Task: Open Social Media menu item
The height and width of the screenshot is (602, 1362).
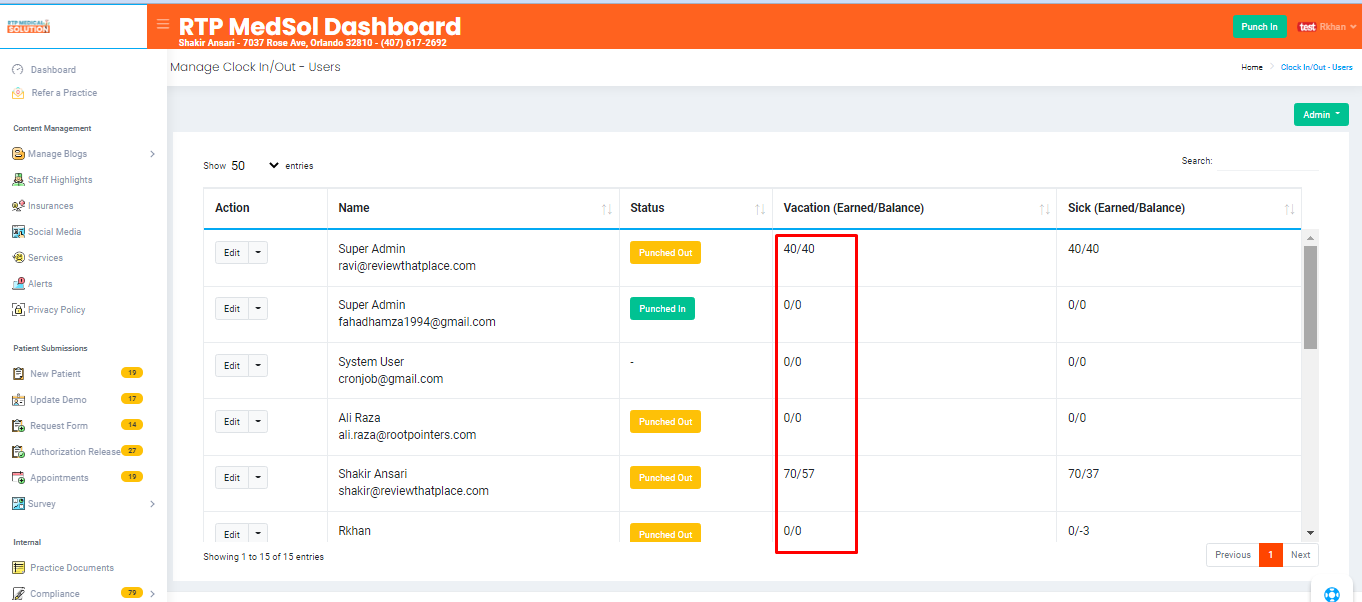Action: 55,232
